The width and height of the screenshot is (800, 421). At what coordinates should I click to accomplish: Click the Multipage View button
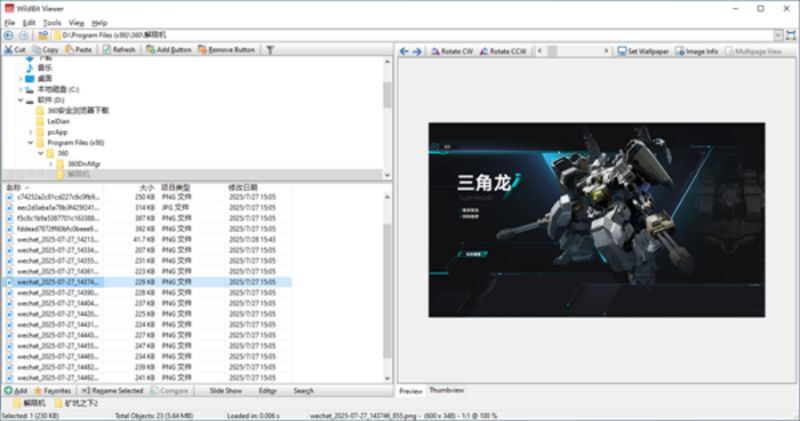(x=753, y=51)
